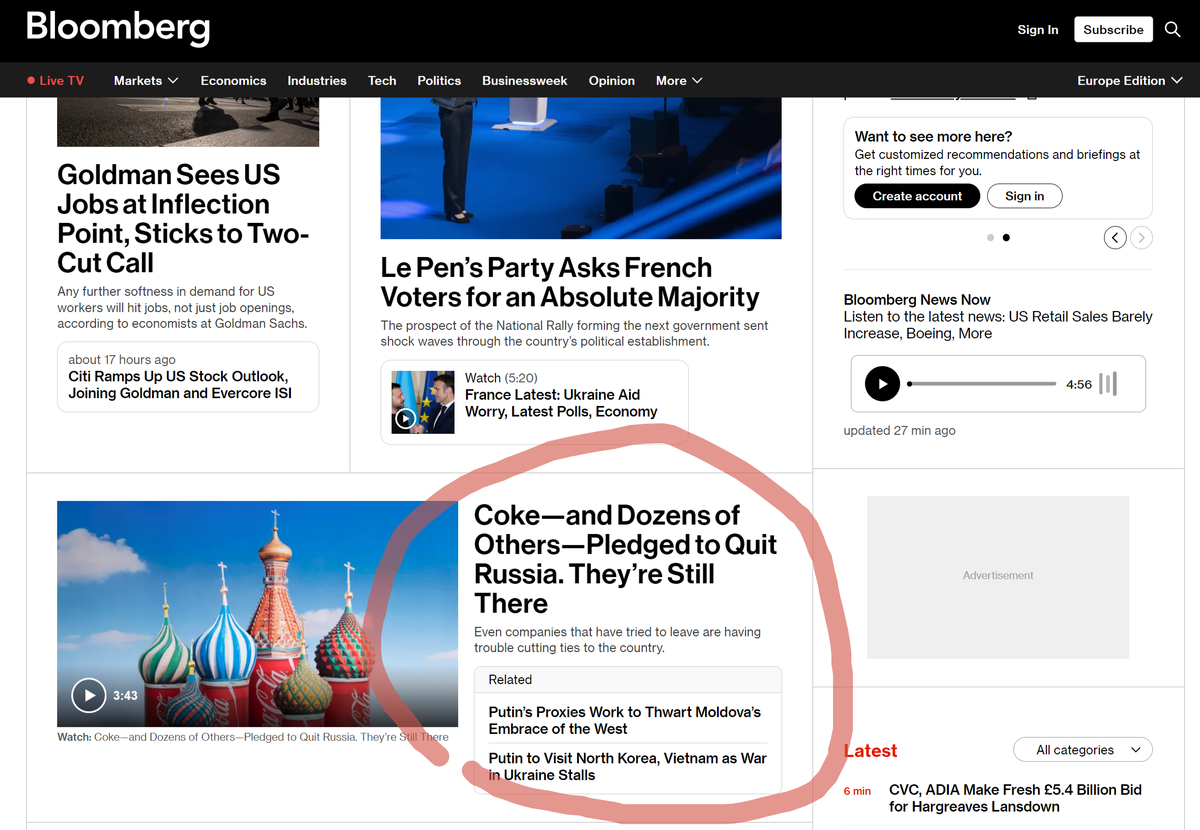
Task: Click the Bloomberg logo
Action: click(118, 28)
